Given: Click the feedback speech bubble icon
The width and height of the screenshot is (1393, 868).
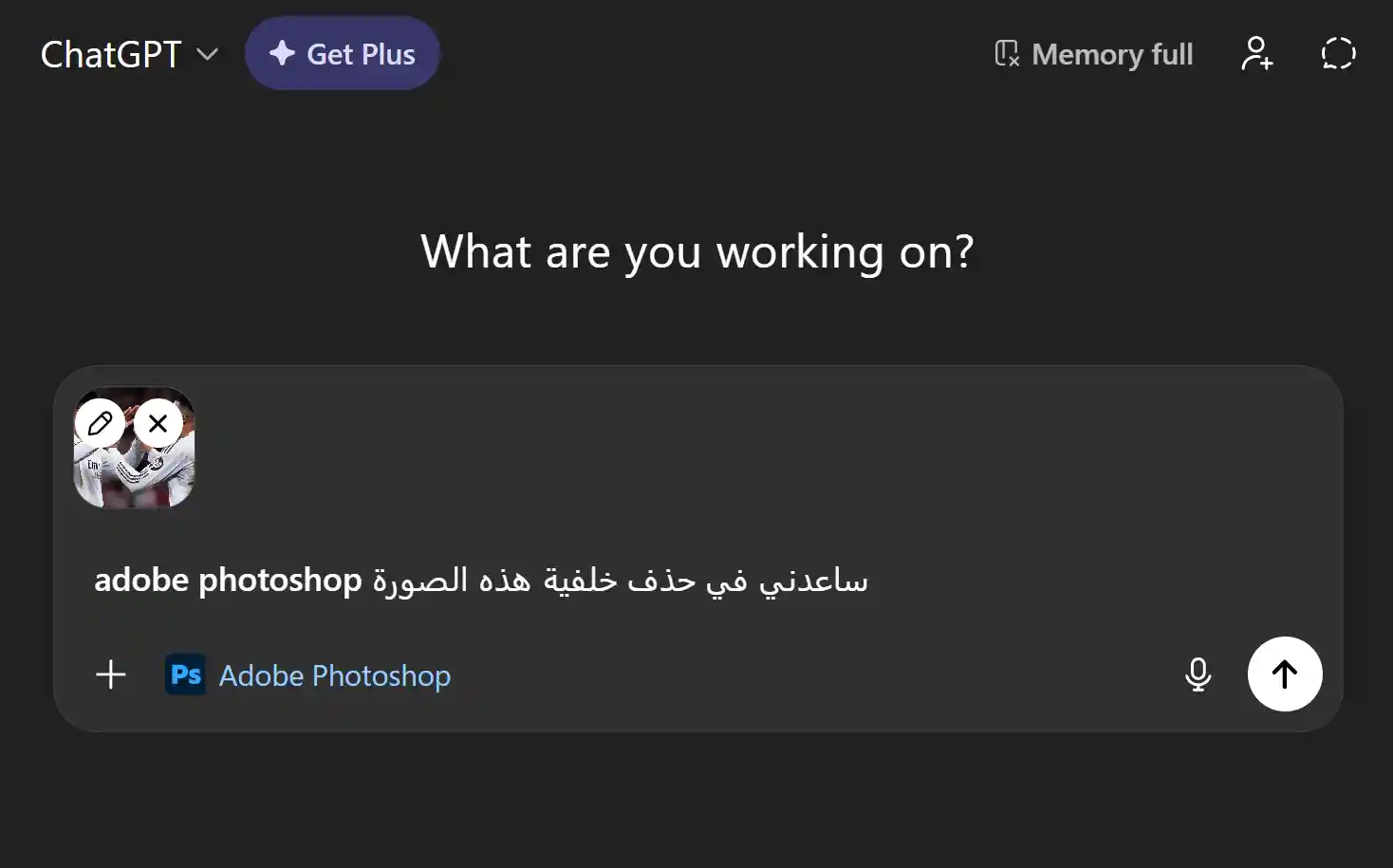Looking at the screenshot, I should pos(1338,54).
